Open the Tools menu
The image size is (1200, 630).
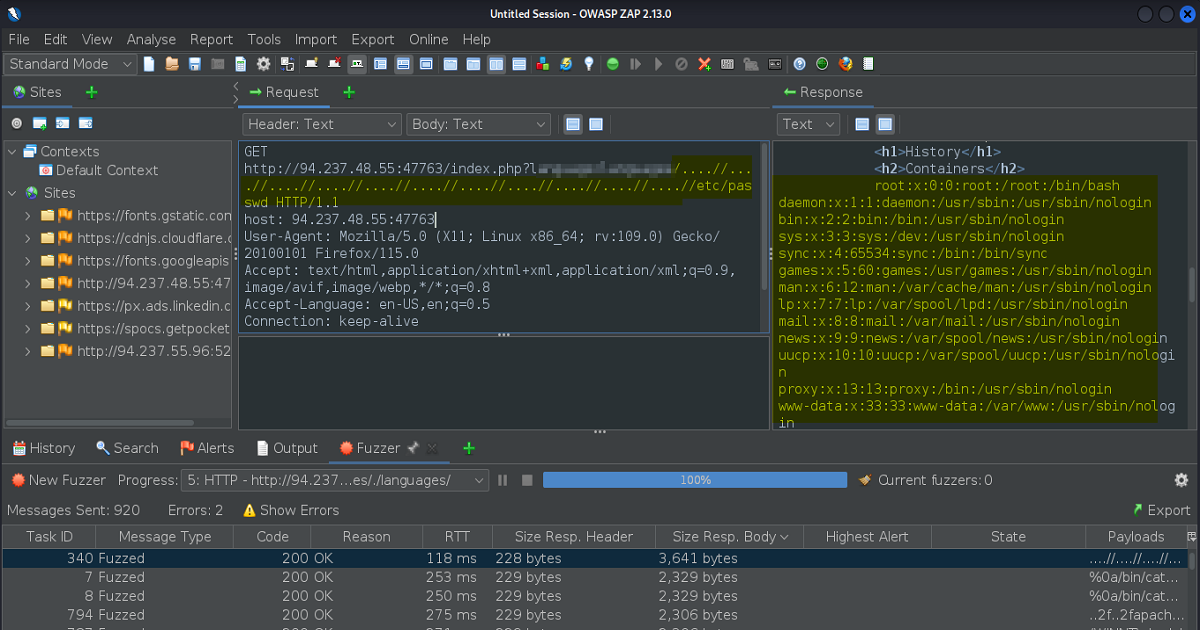(x=264, y=39)
